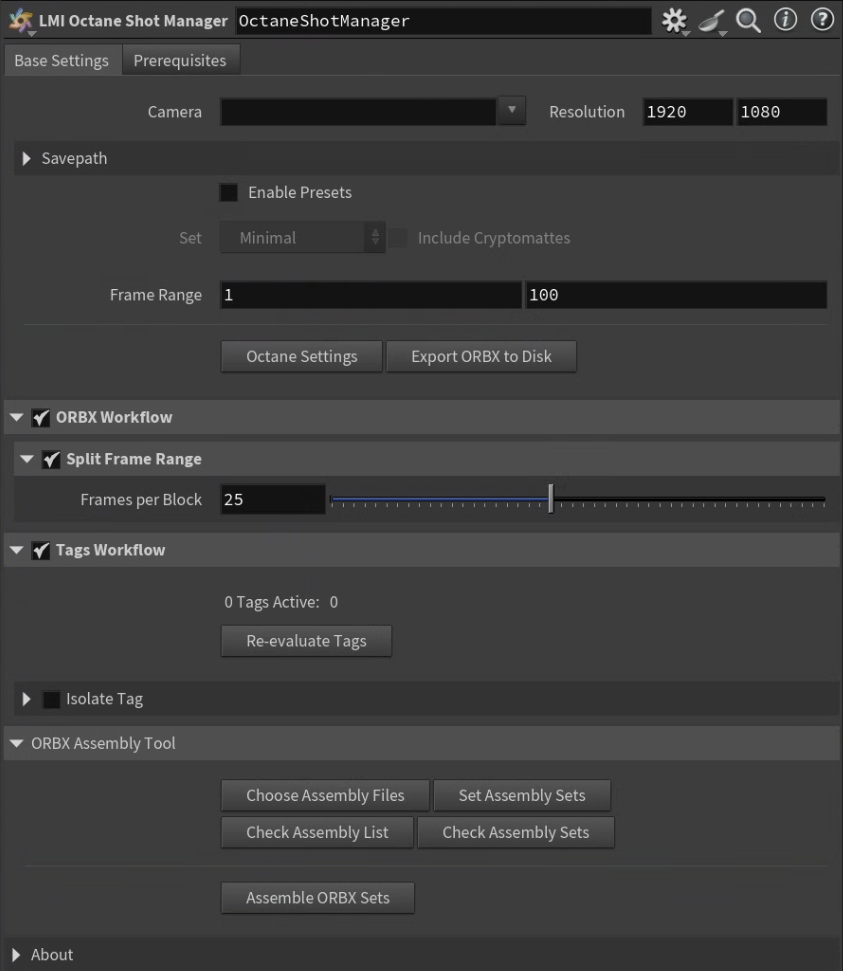843x971 pixels.
Task: Click the node comment flag icon
Action: tap(711, 21)
